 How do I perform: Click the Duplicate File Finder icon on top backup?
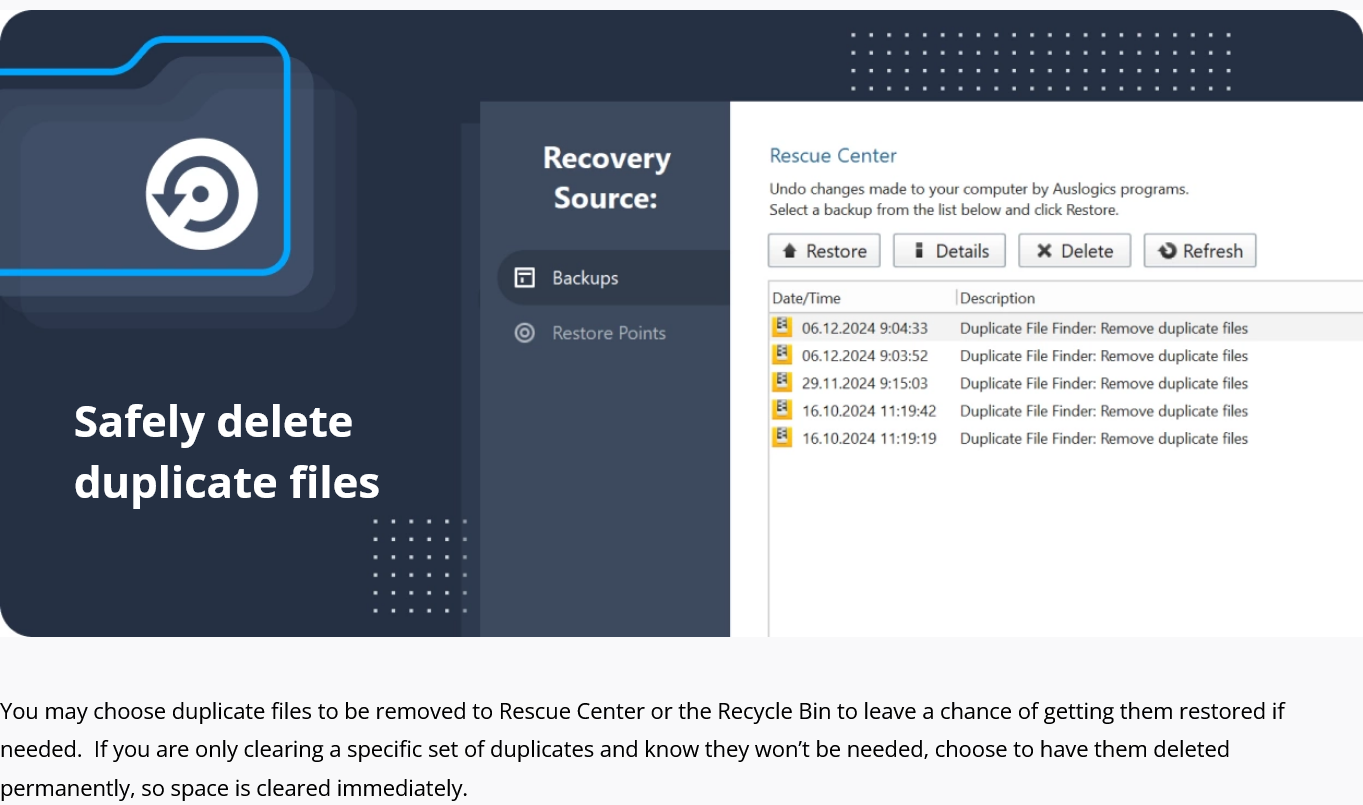click(782, 326)
